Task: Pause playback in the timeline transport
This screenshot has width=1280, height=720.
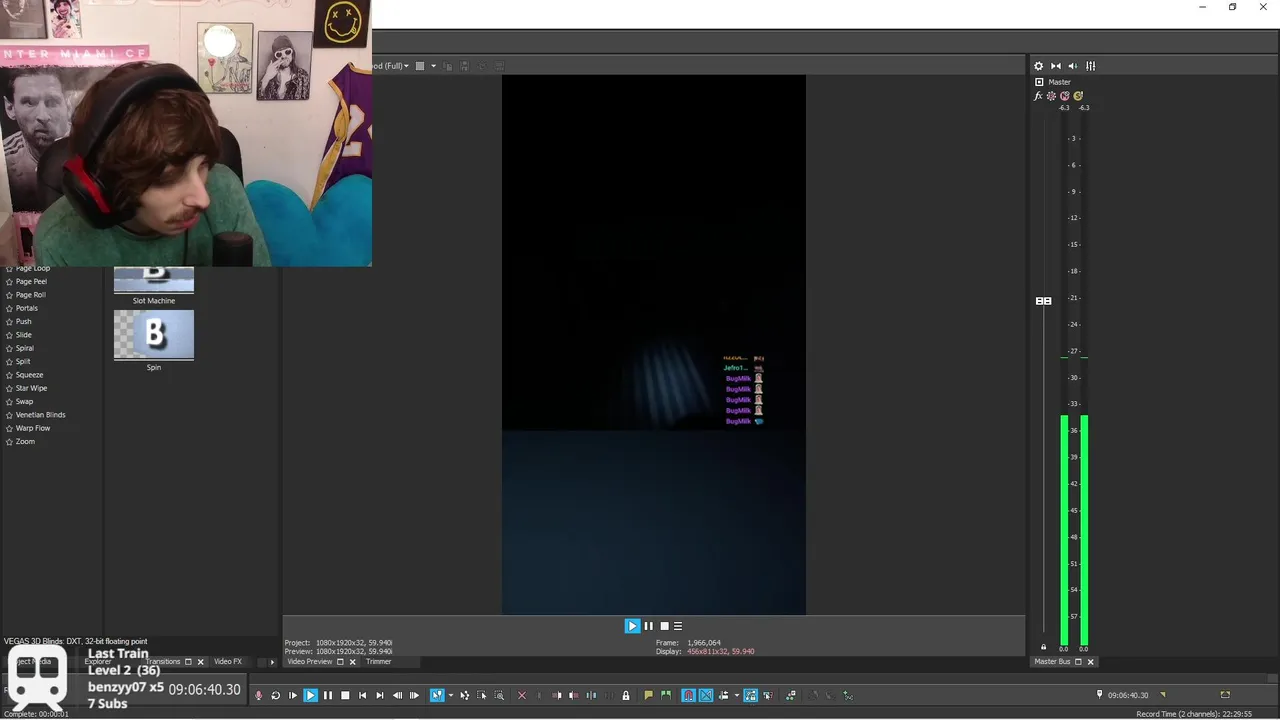Action: coord(327,695)
